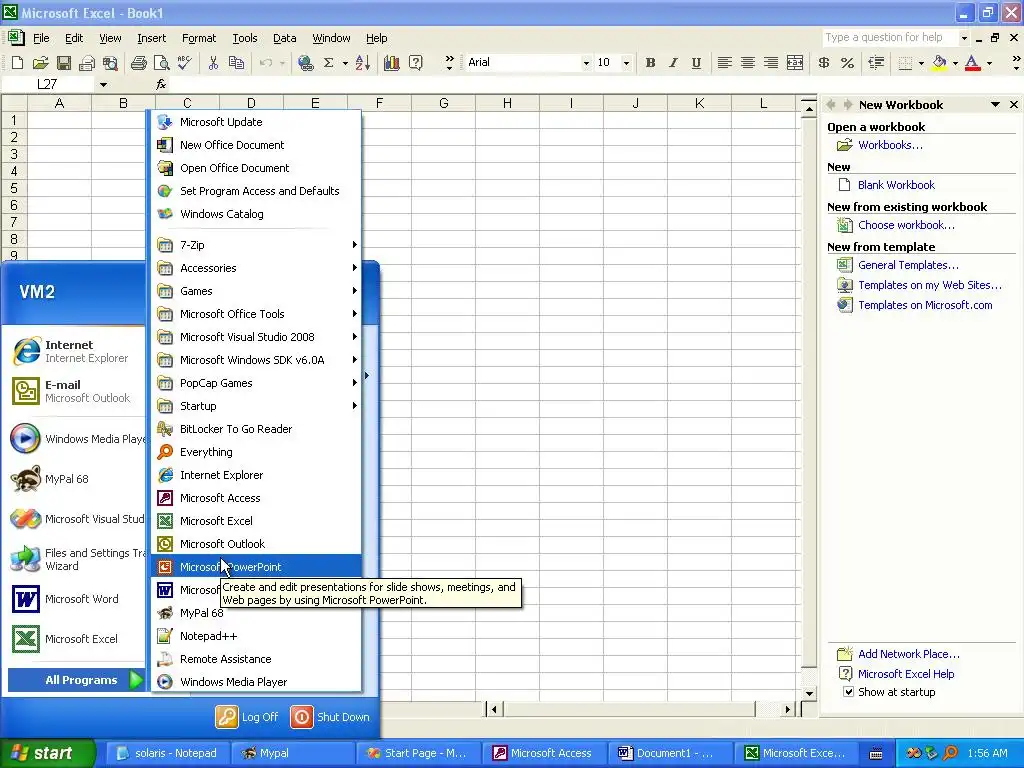
Task: Switch to solaris - Notepad taskbar button
Action: click(168, 753)
